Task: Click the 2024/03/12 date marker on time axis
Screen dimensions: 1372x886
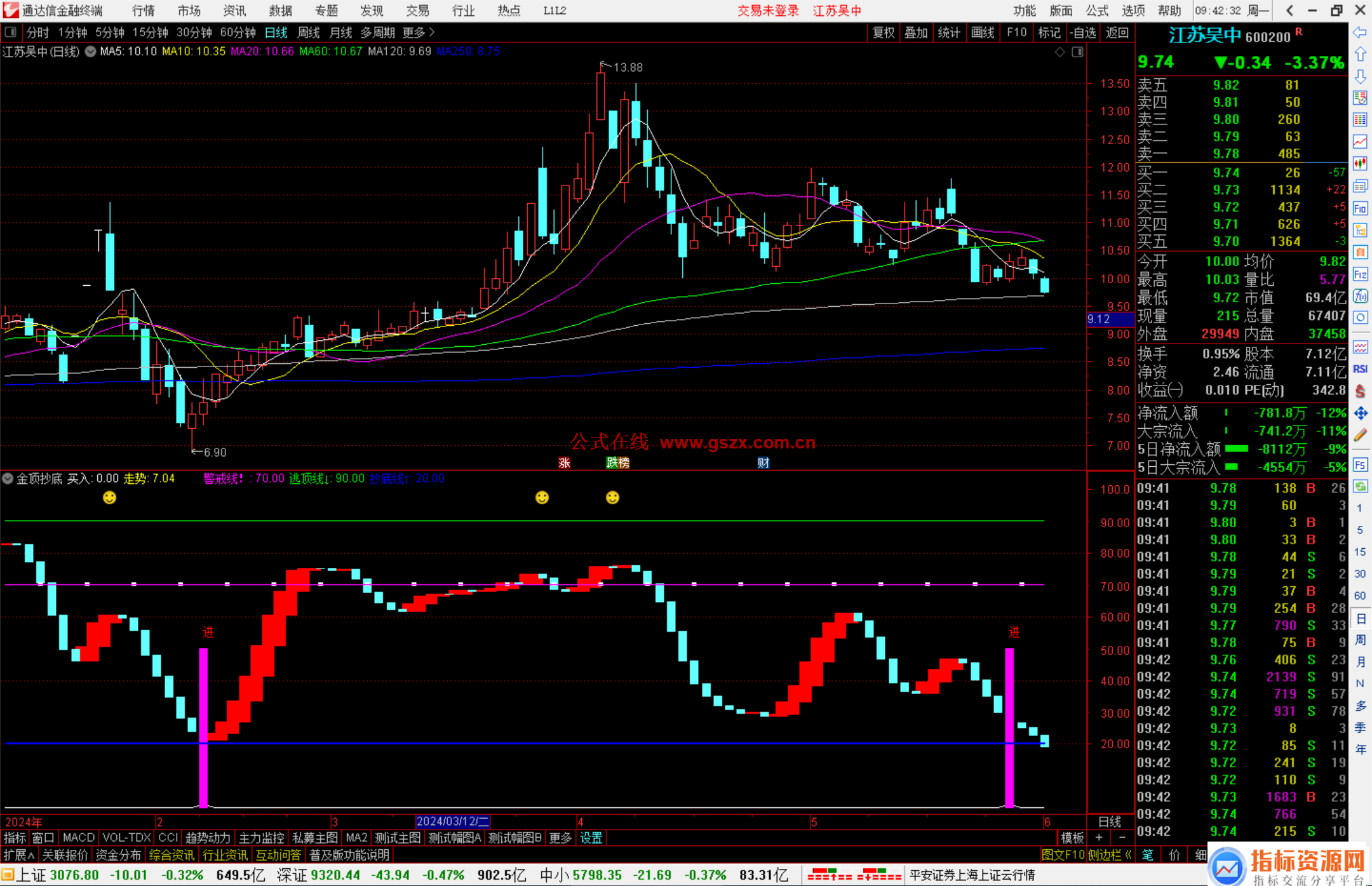Action: click(x=452, y=821)
